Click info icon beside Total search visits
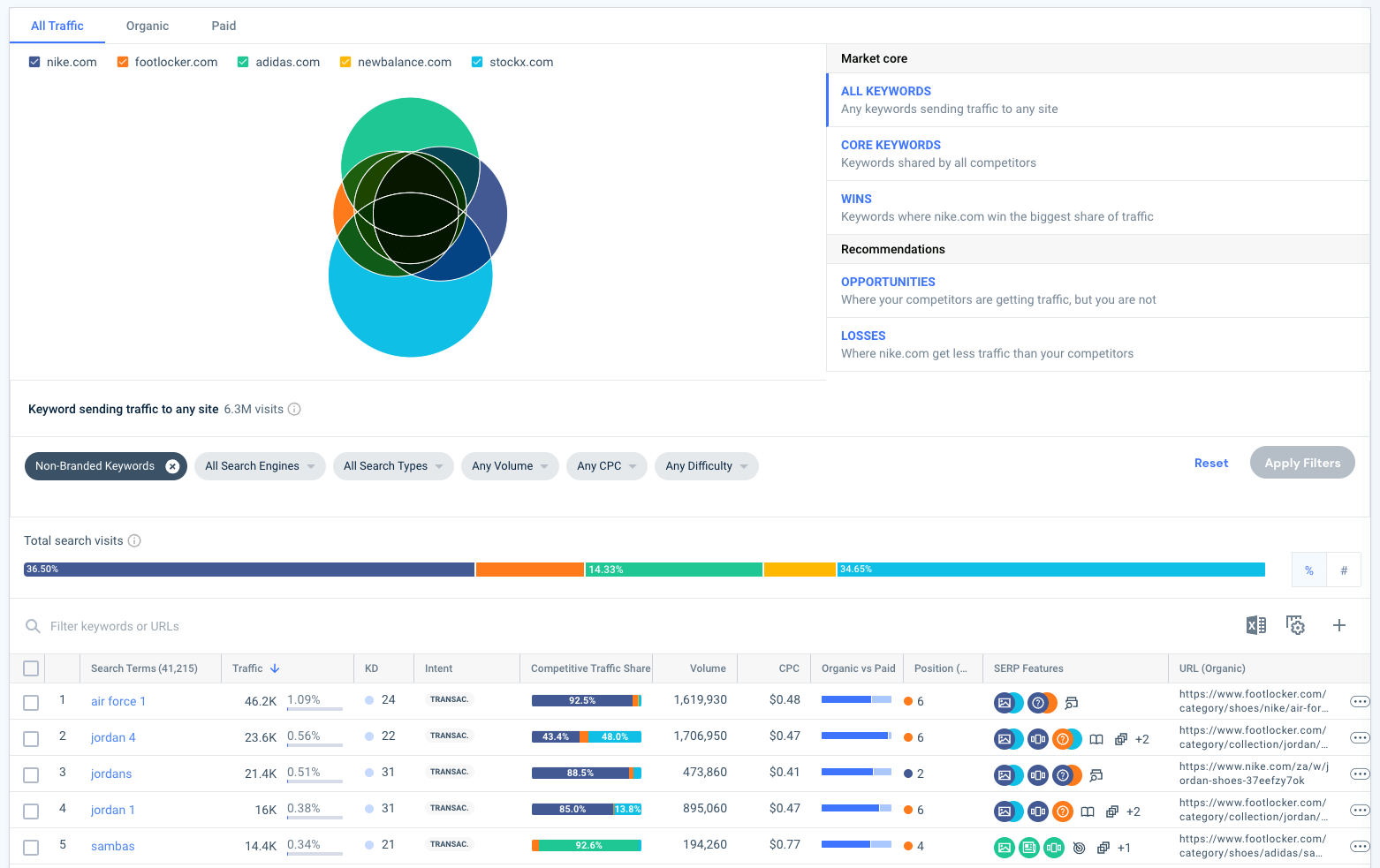 click(134, 540)
